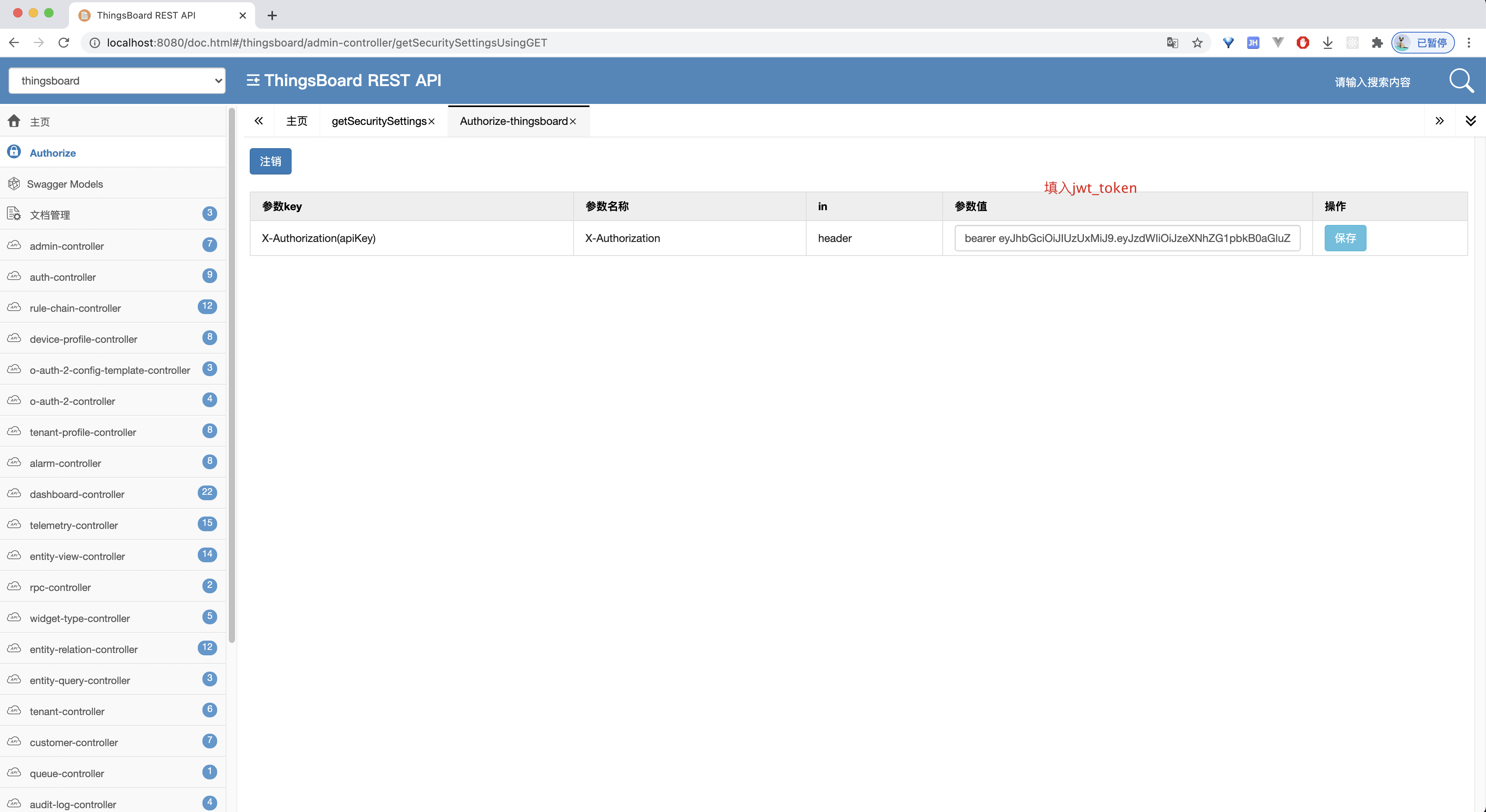Open Swagger Models in the sidebar menu

click(112, 183)
